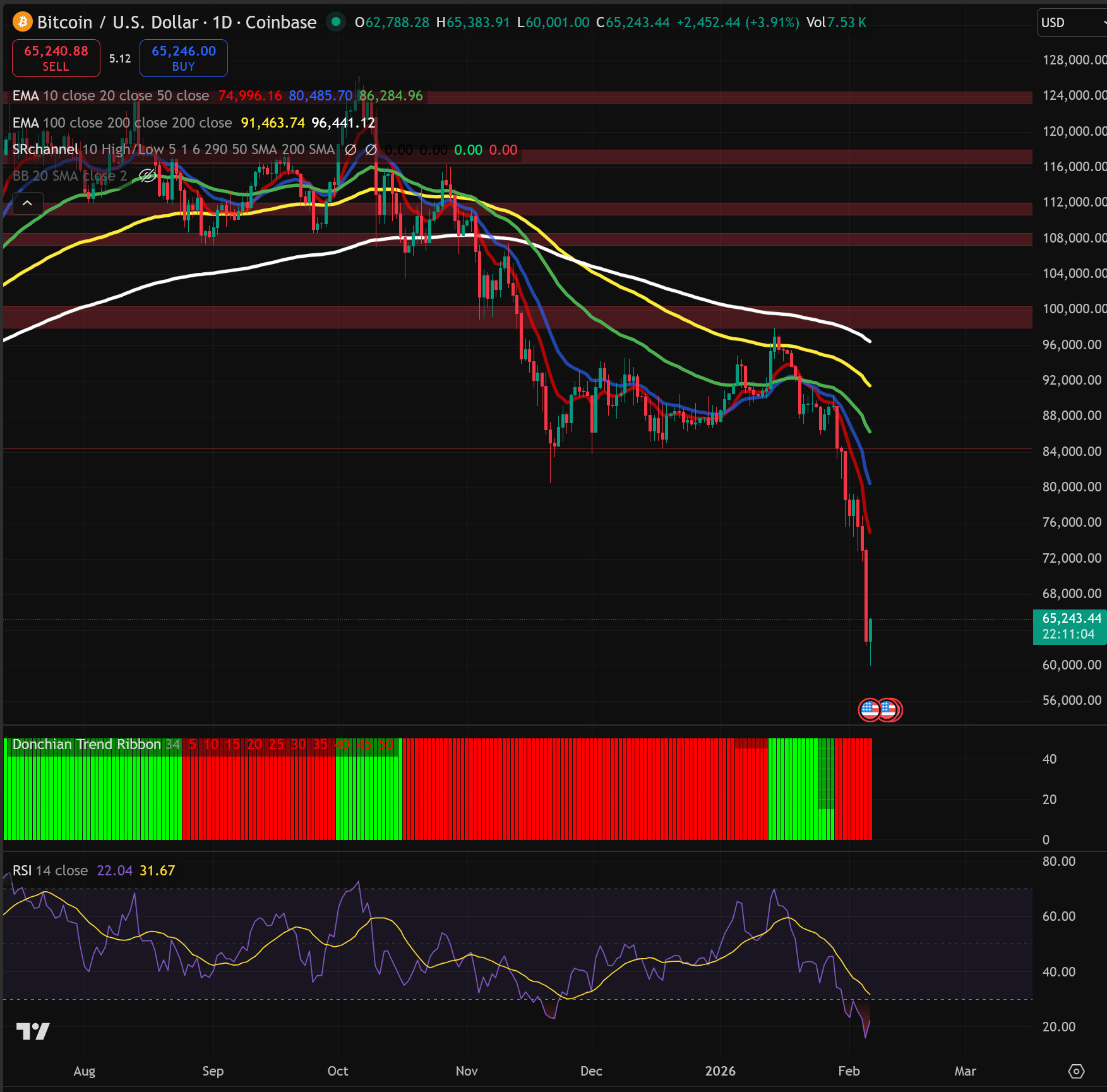Click the 2026 label on time axis

tap(720, 1071)
